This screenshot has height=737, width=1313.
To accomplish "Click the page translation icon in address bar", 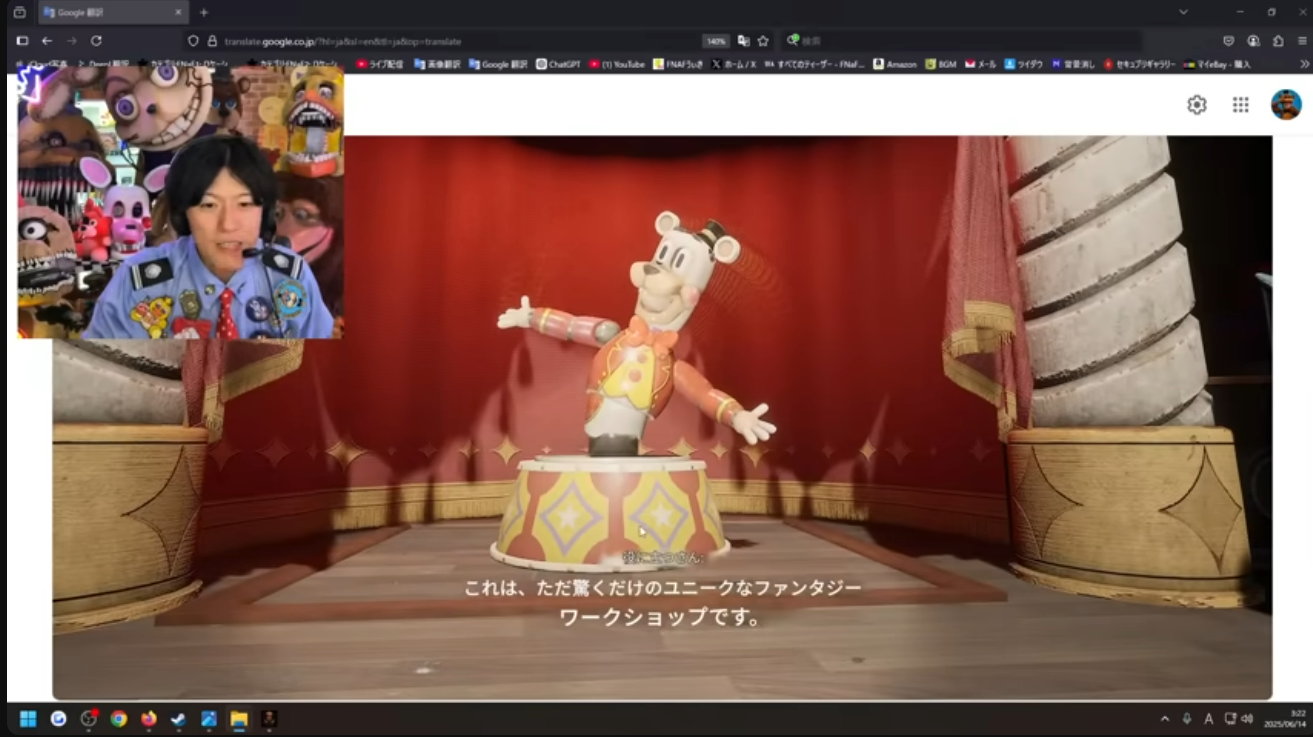I will pyautogui.click(x=743, y=41).
